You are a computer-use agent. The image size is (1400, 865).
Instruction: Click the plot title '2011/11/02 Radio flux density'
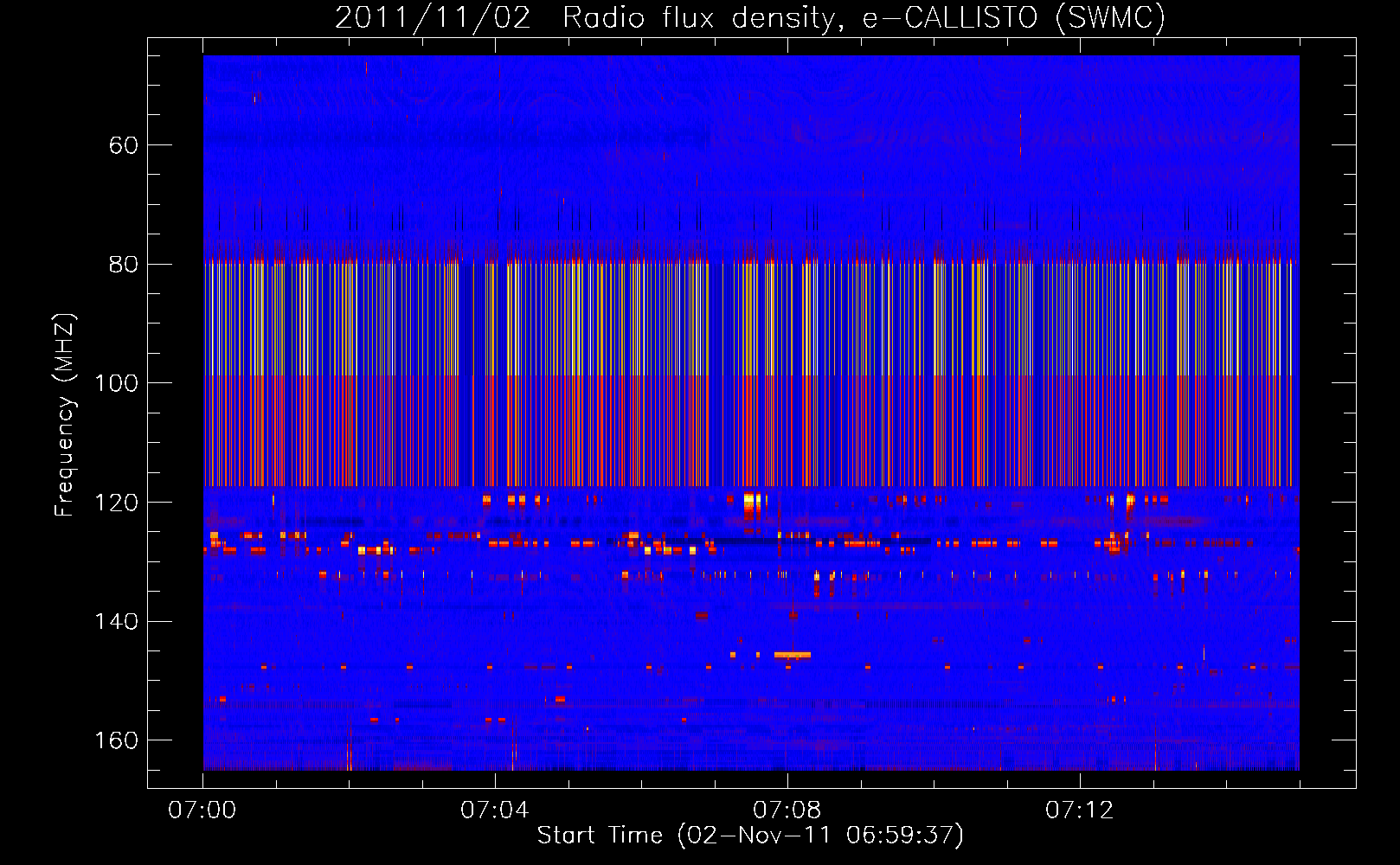[x=750, y=17]
